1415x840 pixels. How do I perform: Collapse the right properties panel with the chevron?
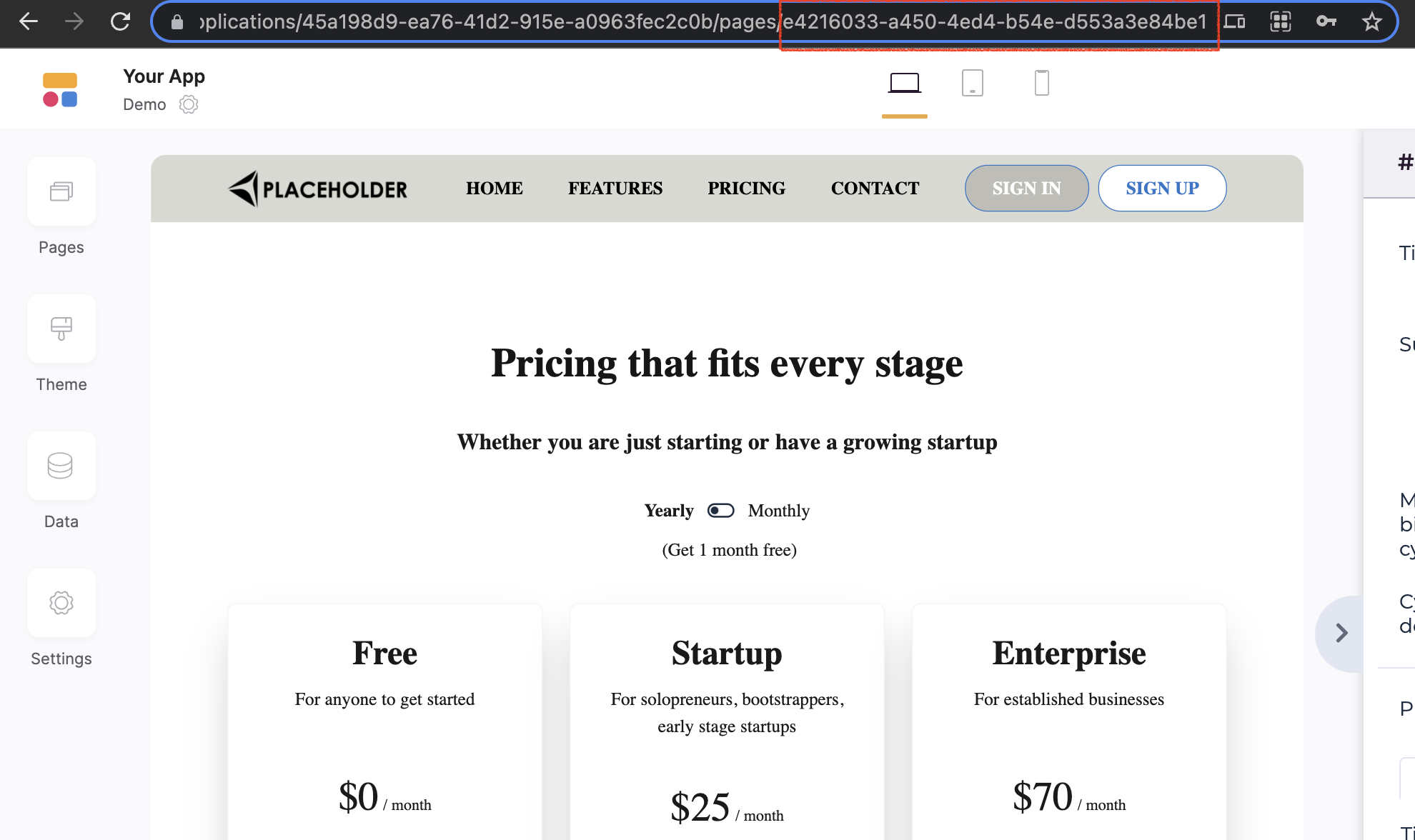(1341, 633)
